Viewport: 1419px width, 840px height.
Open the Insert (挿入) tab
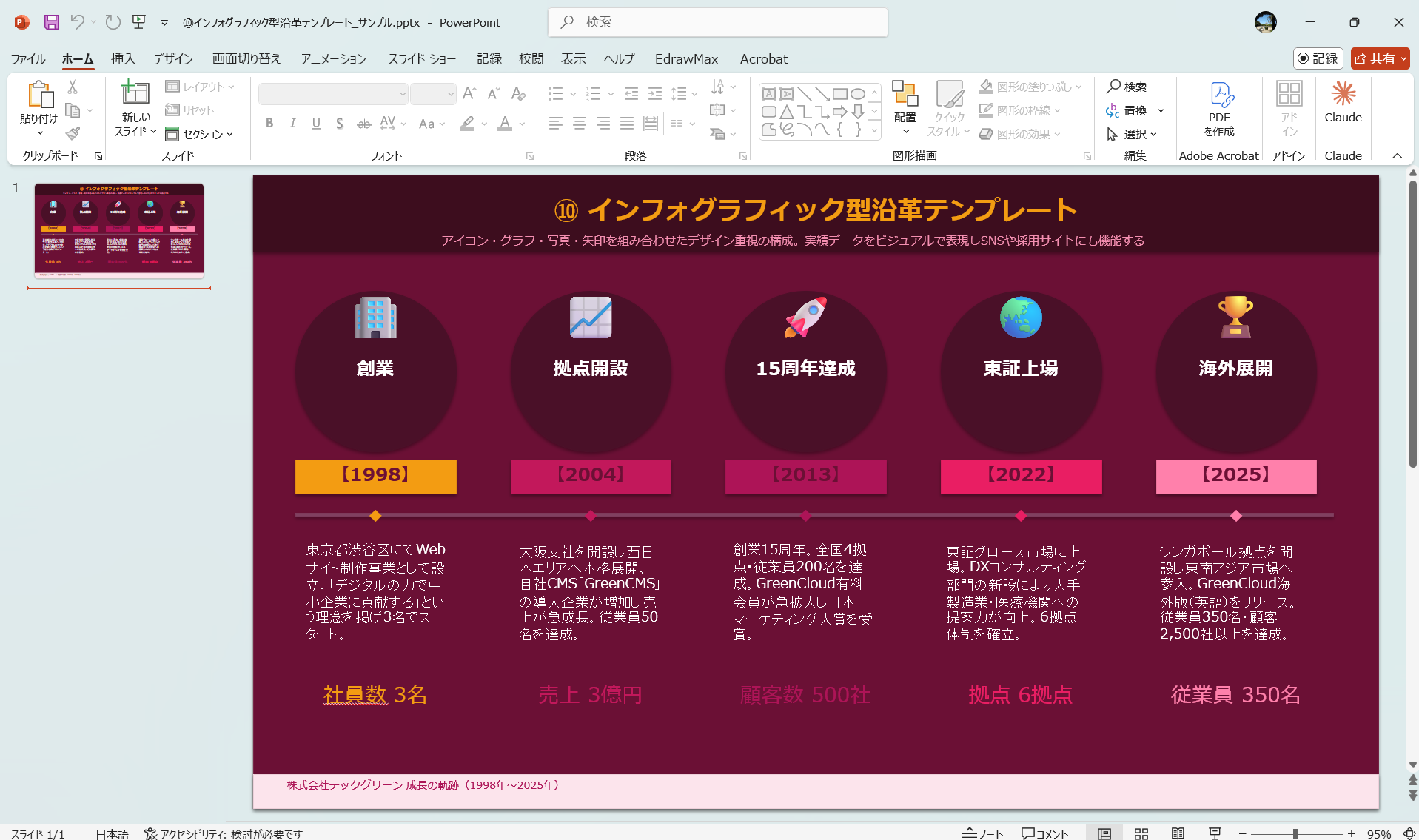(x=123, y=58)
